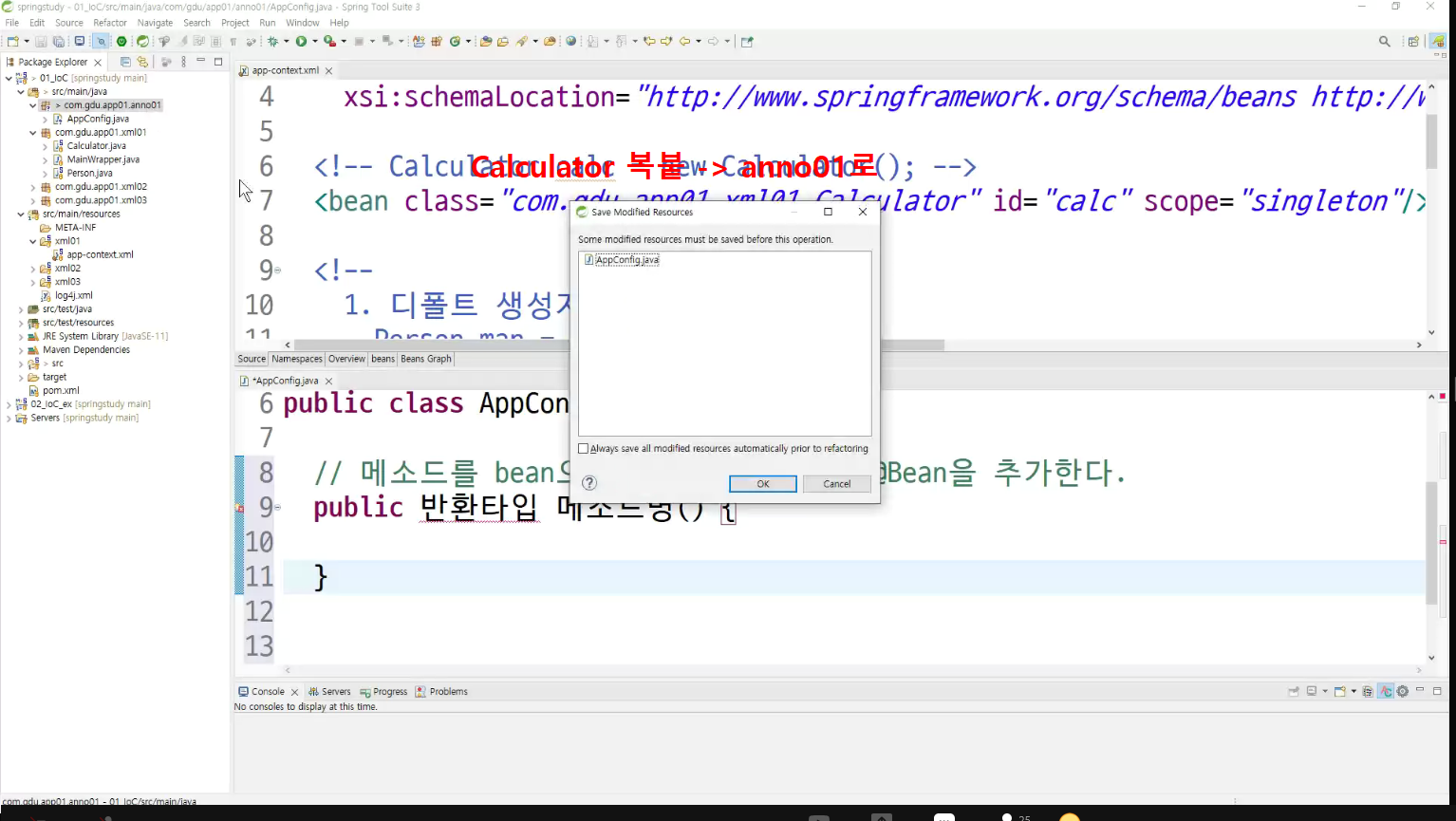Click the Save toolbar icon
The height and width of the screenshot is (821, 1456).
[x=41, y=42]
